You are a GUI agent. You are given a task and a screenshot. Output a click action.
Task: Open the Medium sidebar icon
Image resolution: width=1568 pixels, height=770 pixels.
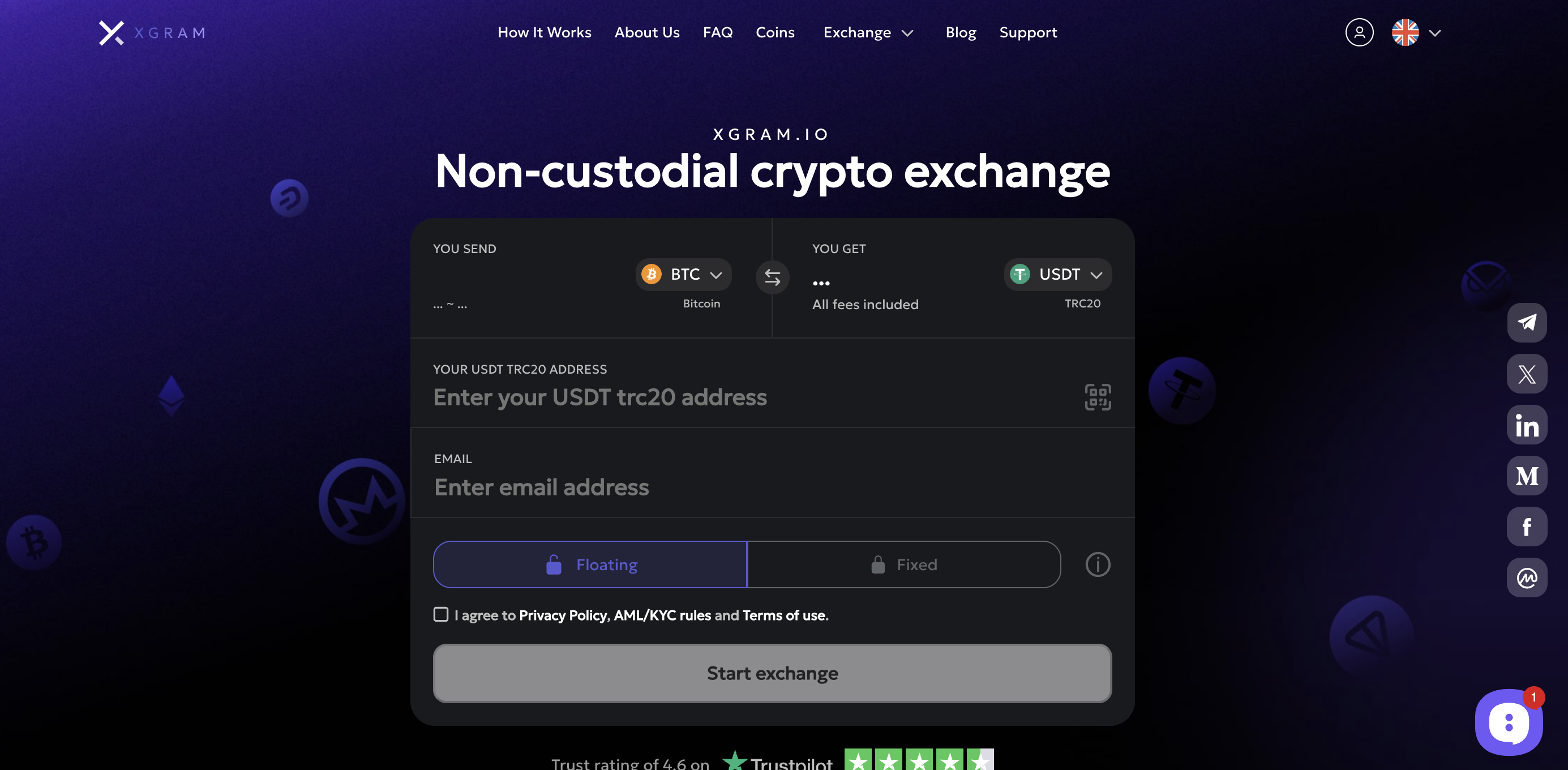point(1526,476)
